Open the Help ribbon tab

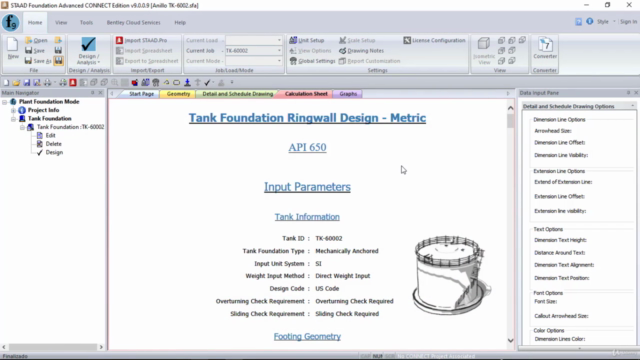180,22
